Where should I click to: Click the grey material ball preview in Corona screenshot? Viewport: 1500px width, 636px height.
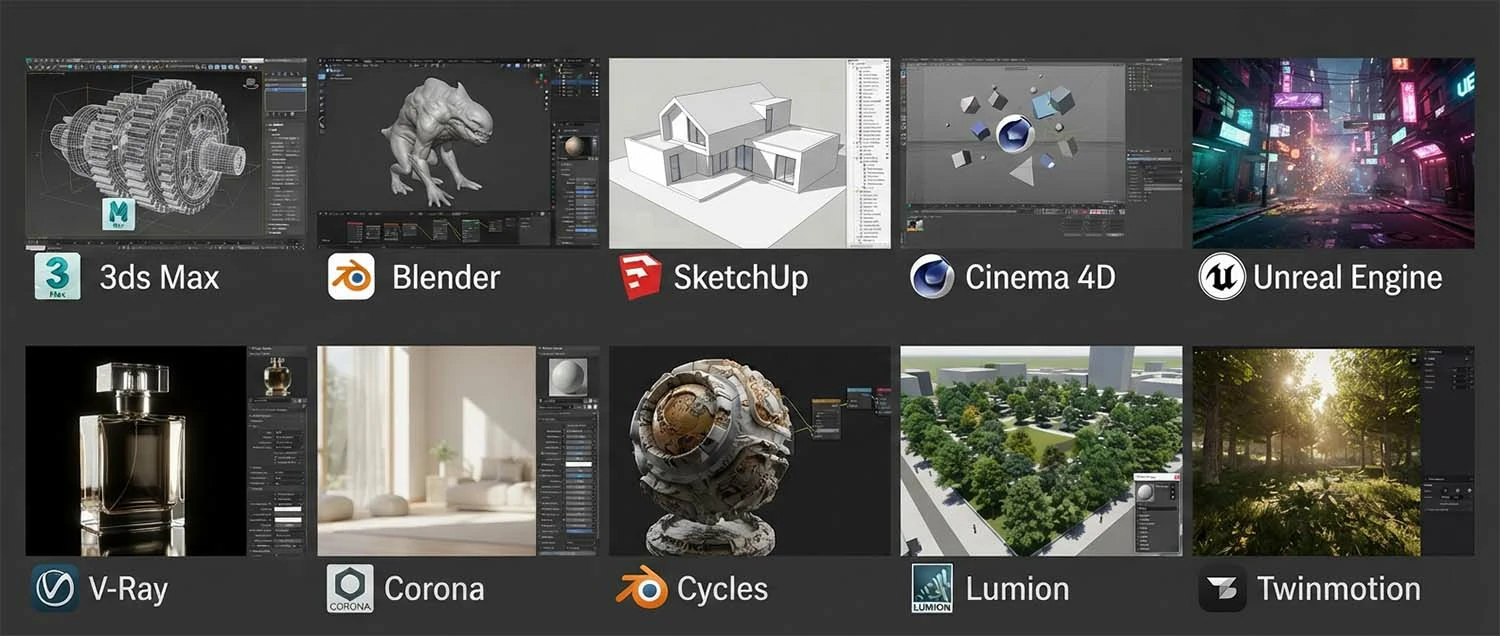coord(568,378)
